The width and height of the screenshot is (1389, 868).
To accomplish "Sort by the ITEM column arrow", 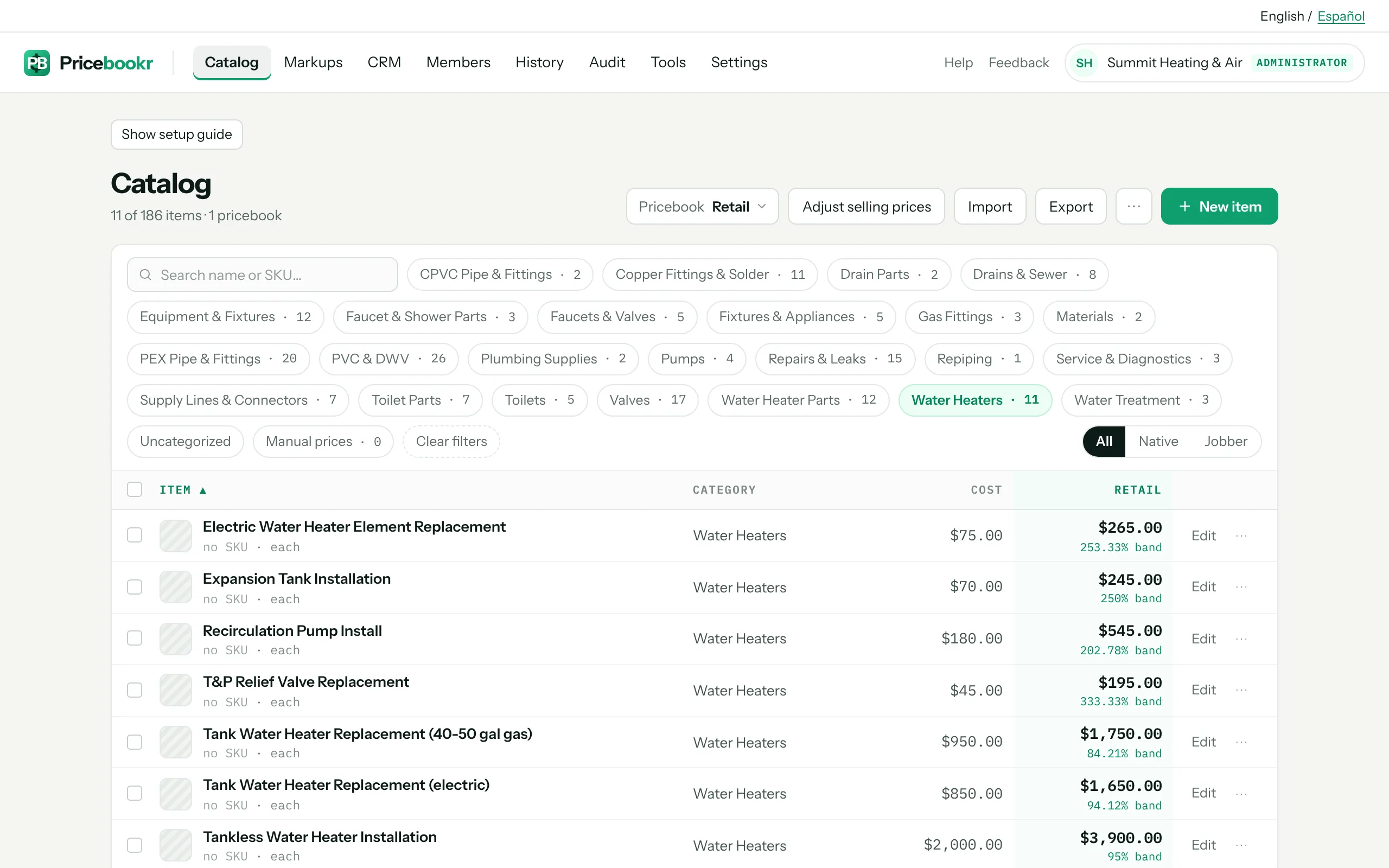I will tap(202, 490).
